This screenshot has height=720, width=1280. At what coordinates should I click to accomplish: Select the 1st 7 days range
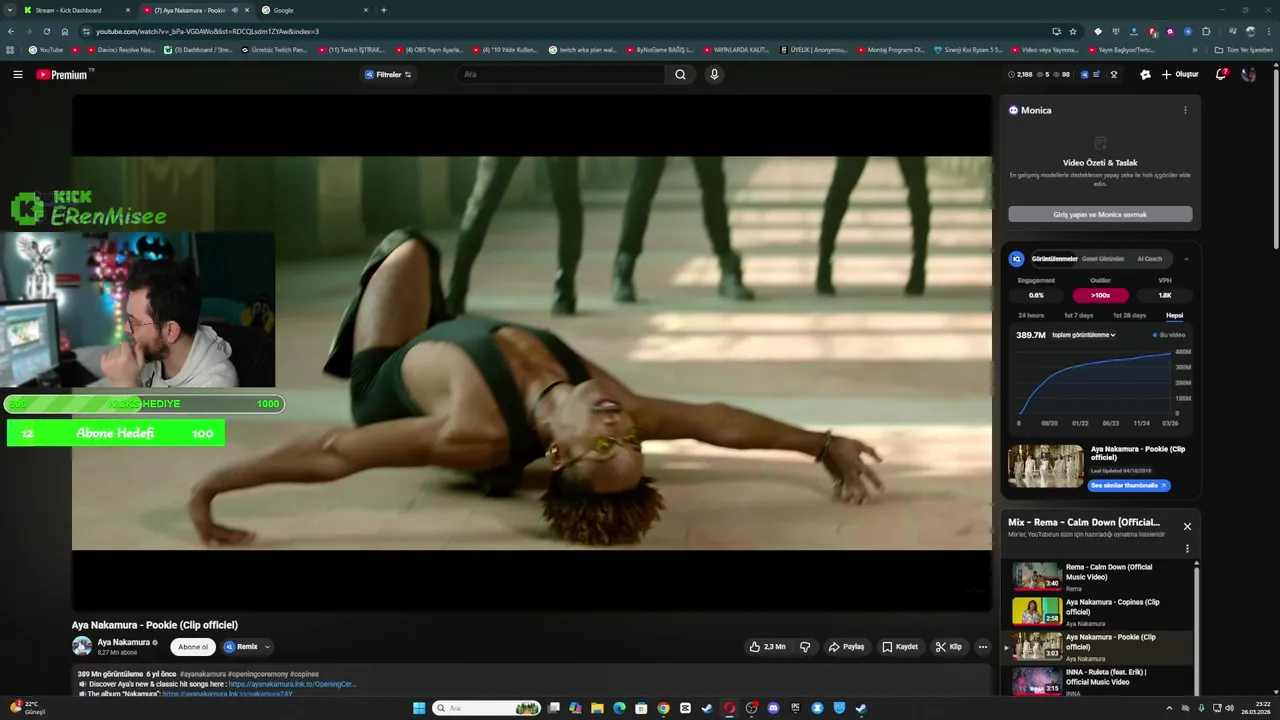(1078, 315)
